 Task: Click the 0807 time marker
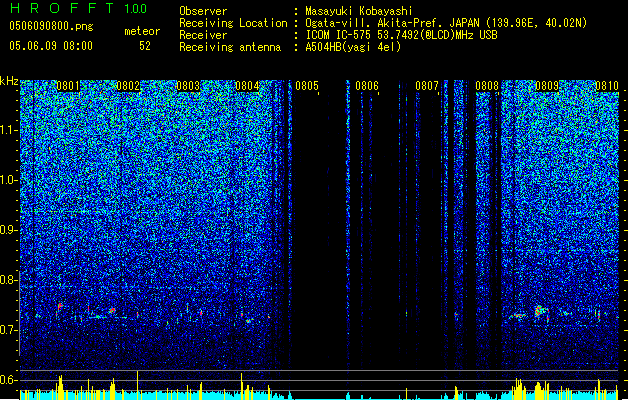tap(427, 86)
